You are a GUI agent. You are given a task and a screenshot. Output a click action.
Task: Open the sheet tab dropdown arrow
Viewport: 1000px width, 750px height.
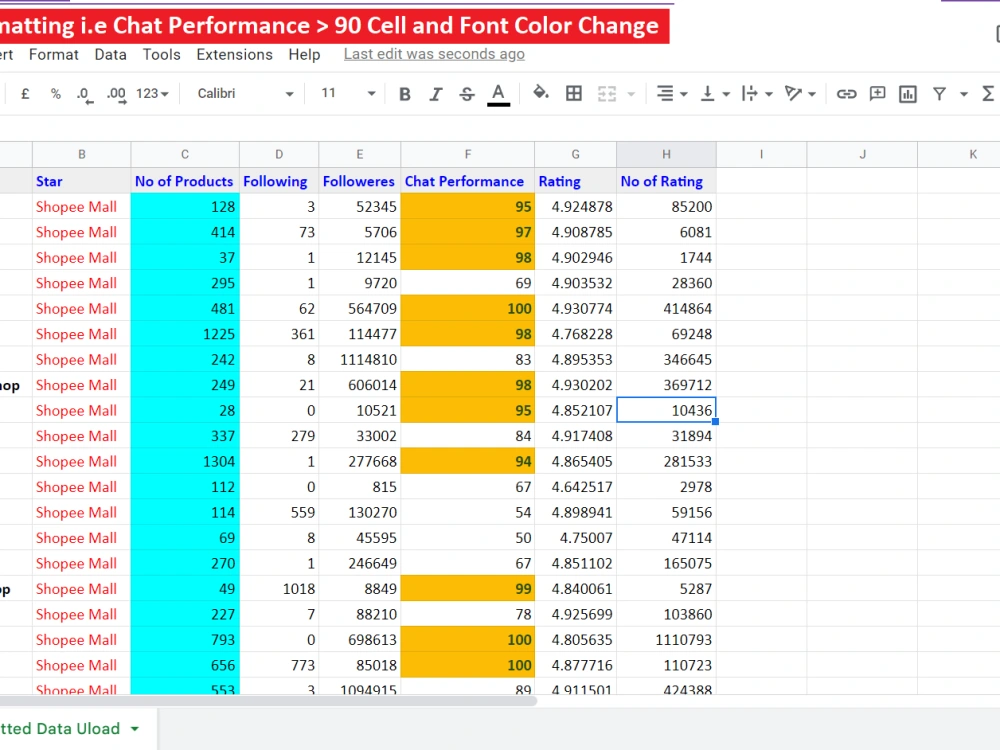click(x=137, y=729)
